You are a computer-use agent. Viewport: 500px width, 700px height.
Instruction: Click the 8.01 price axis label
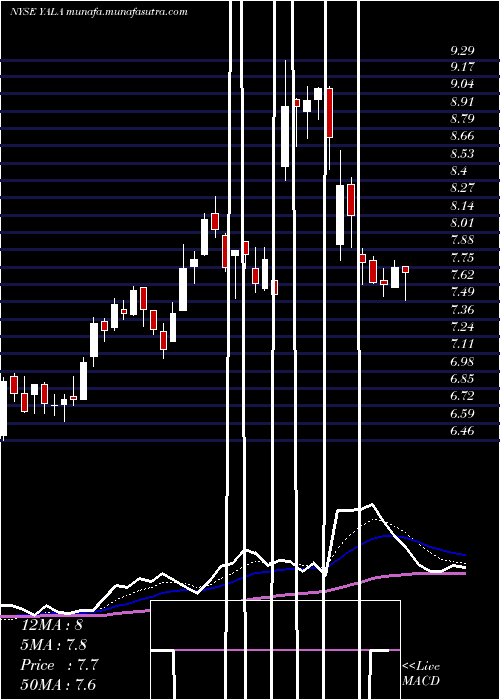point(462,223)
